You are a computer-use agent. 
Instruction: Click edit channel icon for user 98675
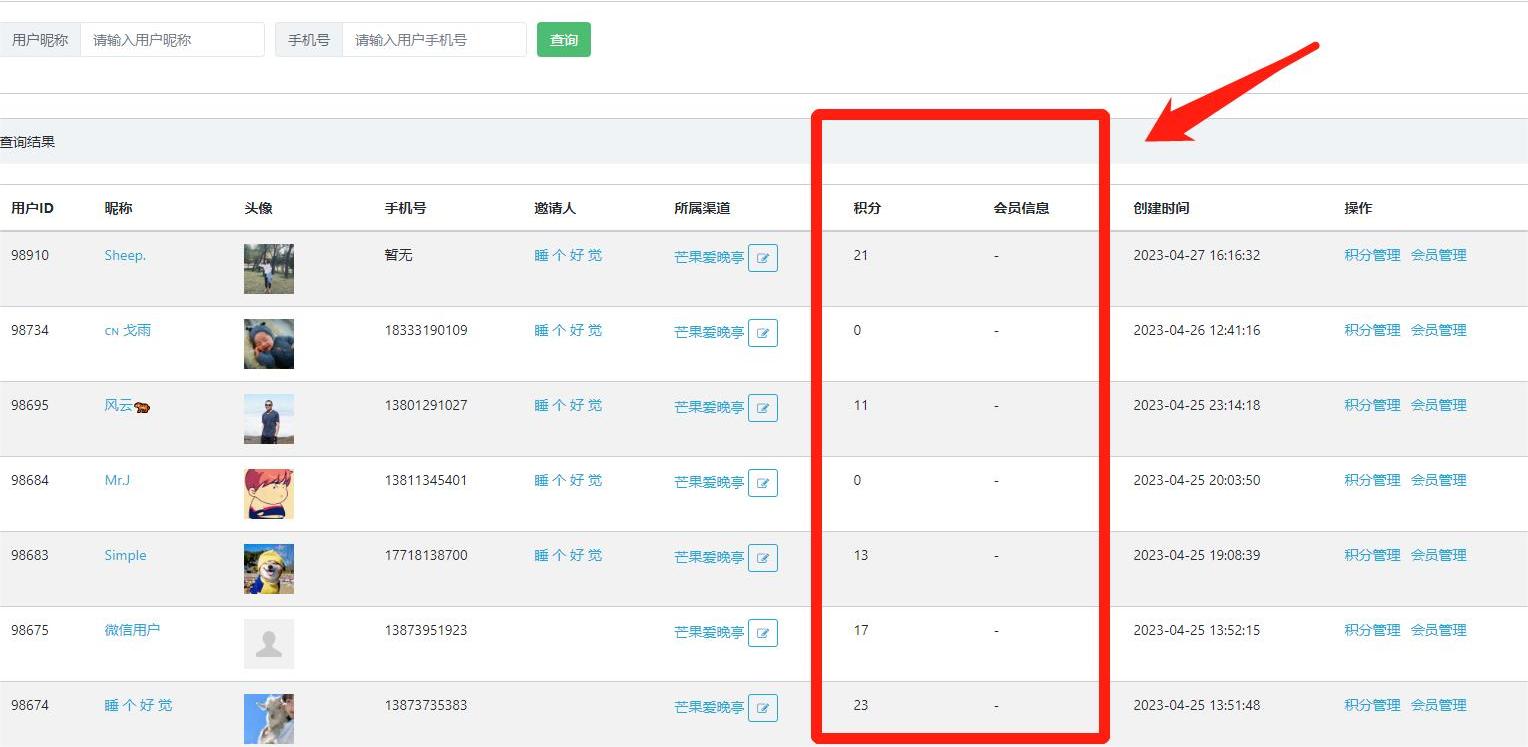click(x=763, y=633)
